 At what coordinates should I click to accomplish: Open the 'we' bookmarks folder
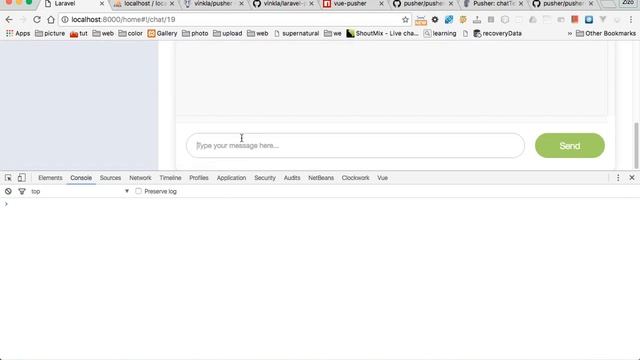pos(333,33)
